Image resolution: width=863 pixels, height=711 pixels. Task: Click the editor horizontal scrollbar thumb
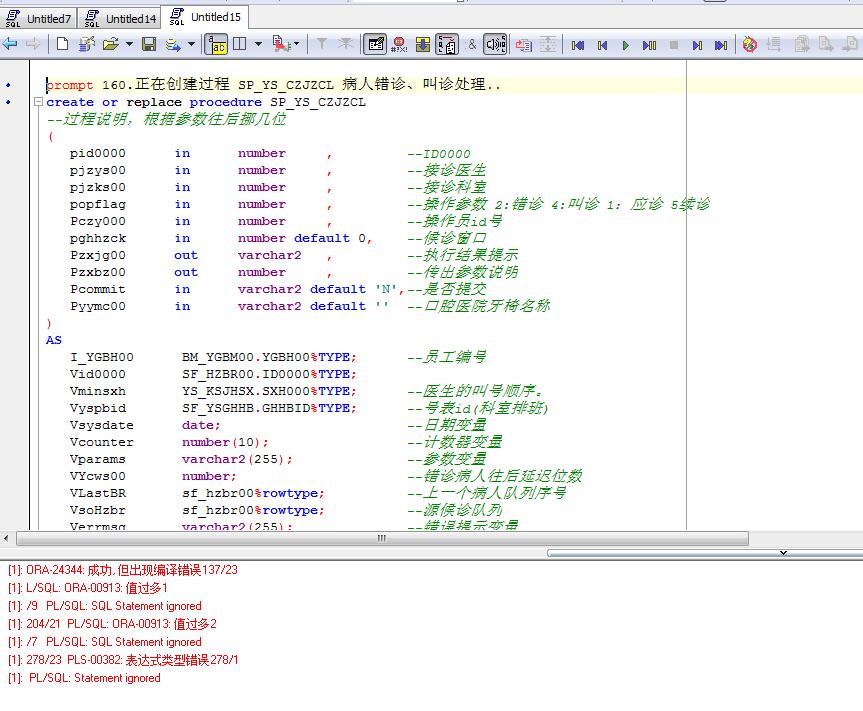point(381,538)
